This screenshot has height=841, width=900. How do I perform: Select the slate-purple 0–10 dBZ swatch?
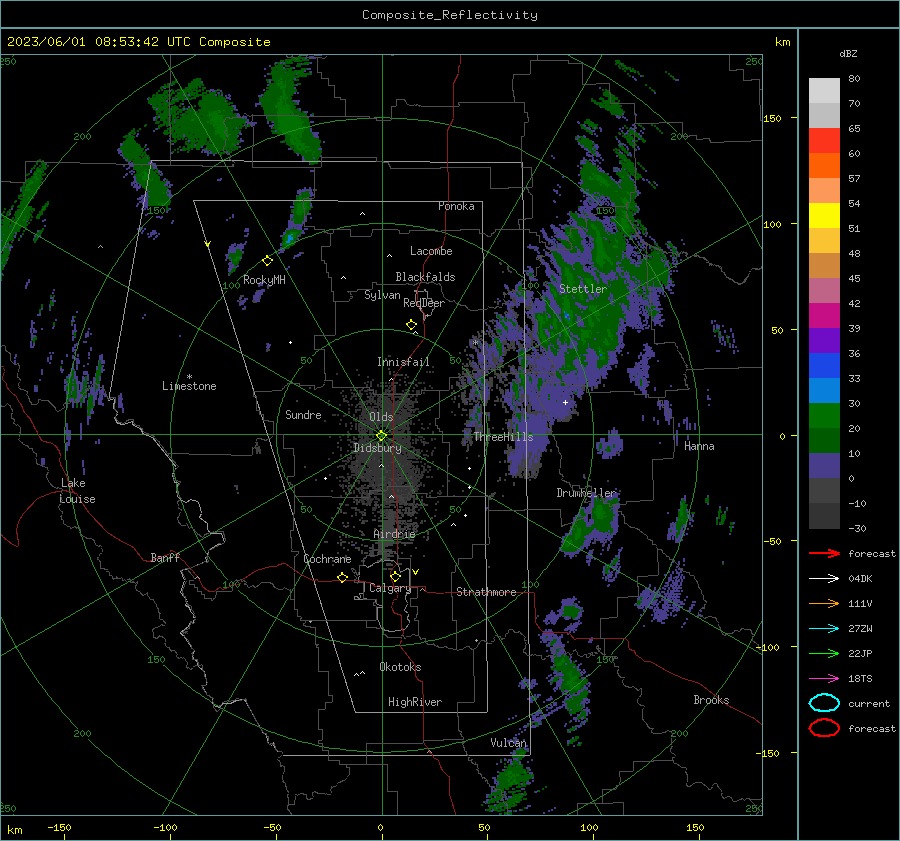(824, 466)
